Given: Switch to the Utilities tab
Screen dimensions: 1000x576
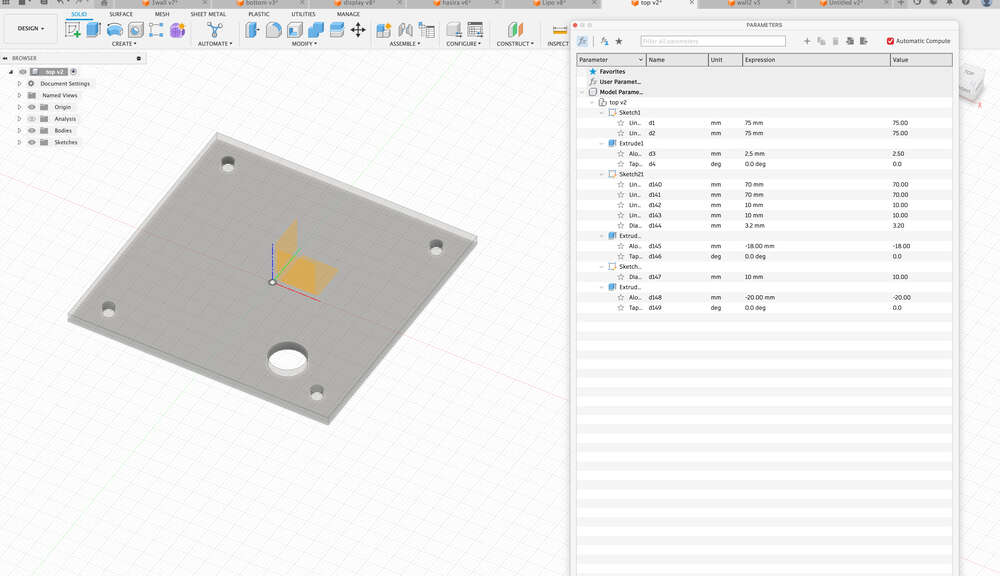Looking at the screenshot, I should point(303,14).
